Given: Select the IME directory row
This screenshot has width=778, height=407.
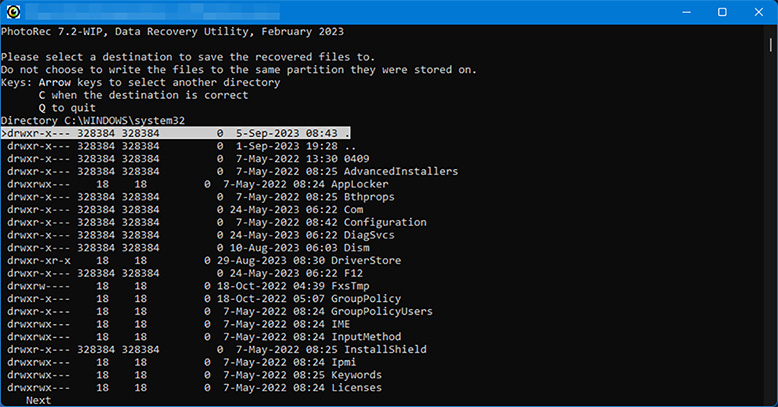Looking at the screenshot, I should coord(179,324).
